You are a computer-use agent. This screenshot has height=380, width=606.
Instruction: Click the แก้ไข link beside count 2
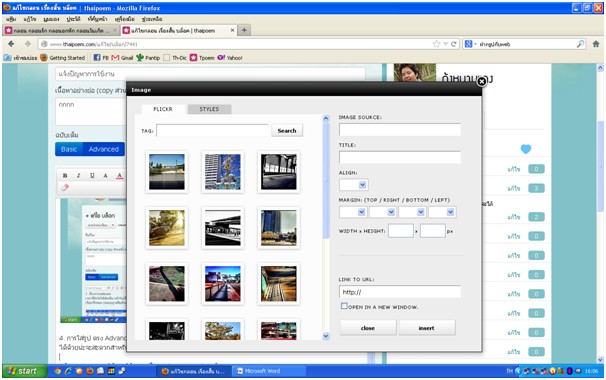coord(514,217)
